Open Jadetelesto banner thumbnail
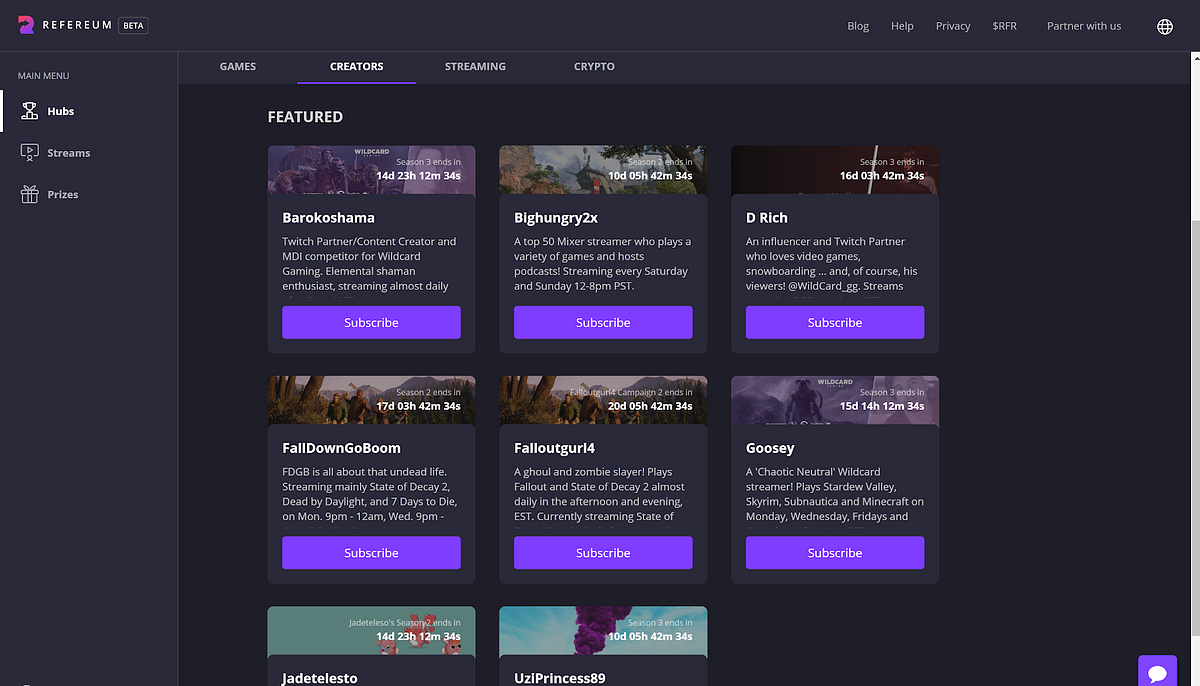 click(371, 630)
